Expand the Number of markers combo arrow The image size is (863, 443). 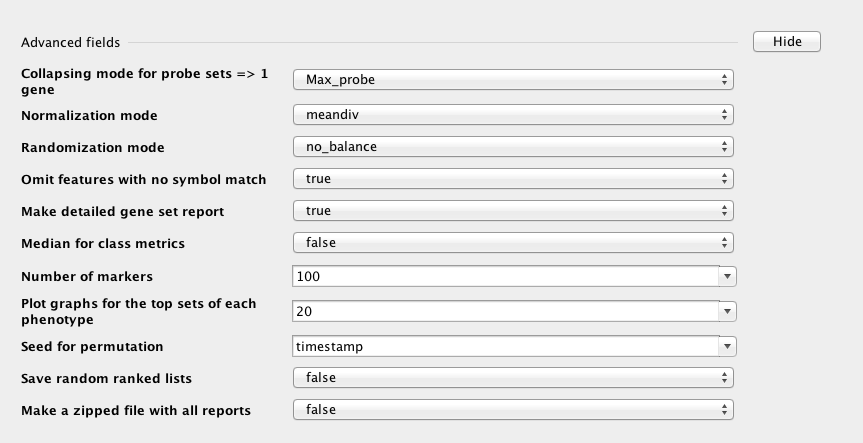click(x=728, y=276)
